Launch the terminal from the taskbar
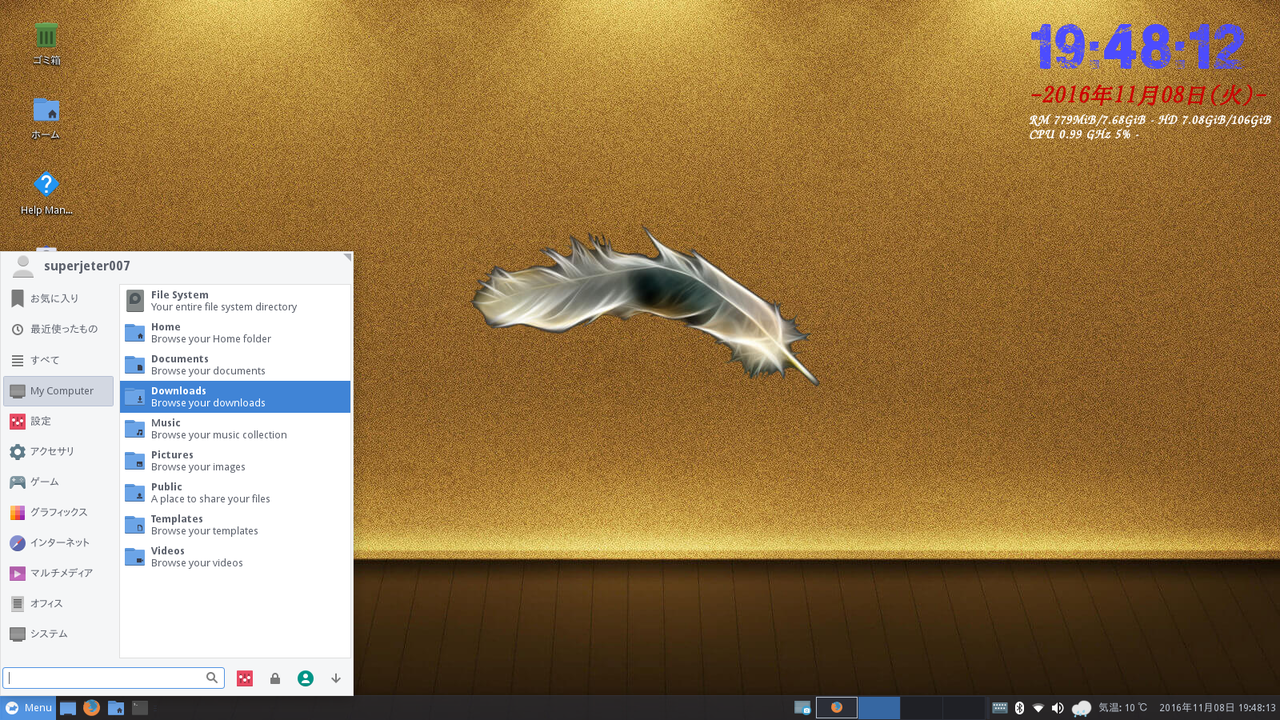This screenshot has height=720, width=1280. (x=140, y=708)
